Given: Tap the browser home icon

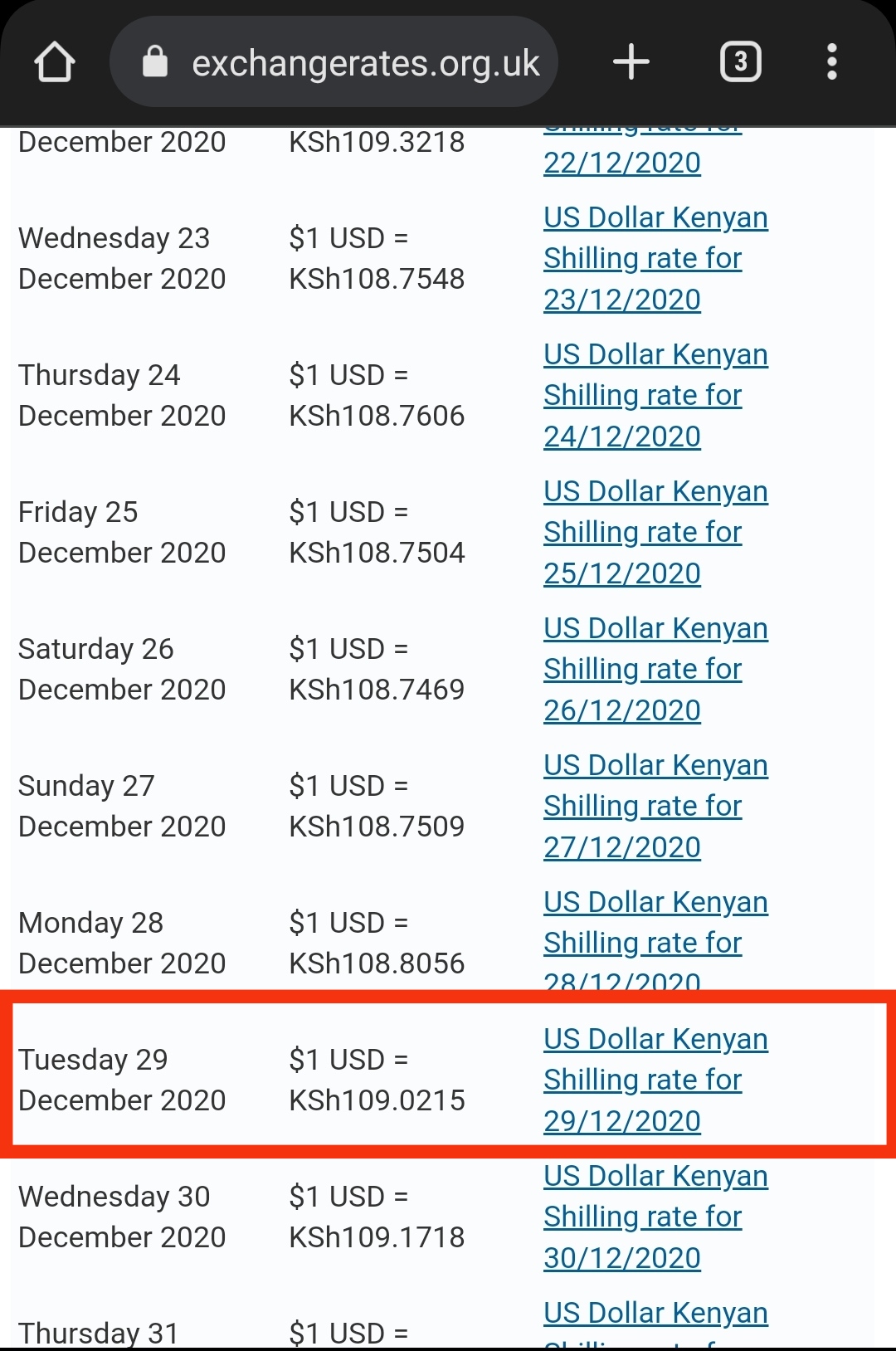Looking at the screenshot, I should tap(55, 62).
